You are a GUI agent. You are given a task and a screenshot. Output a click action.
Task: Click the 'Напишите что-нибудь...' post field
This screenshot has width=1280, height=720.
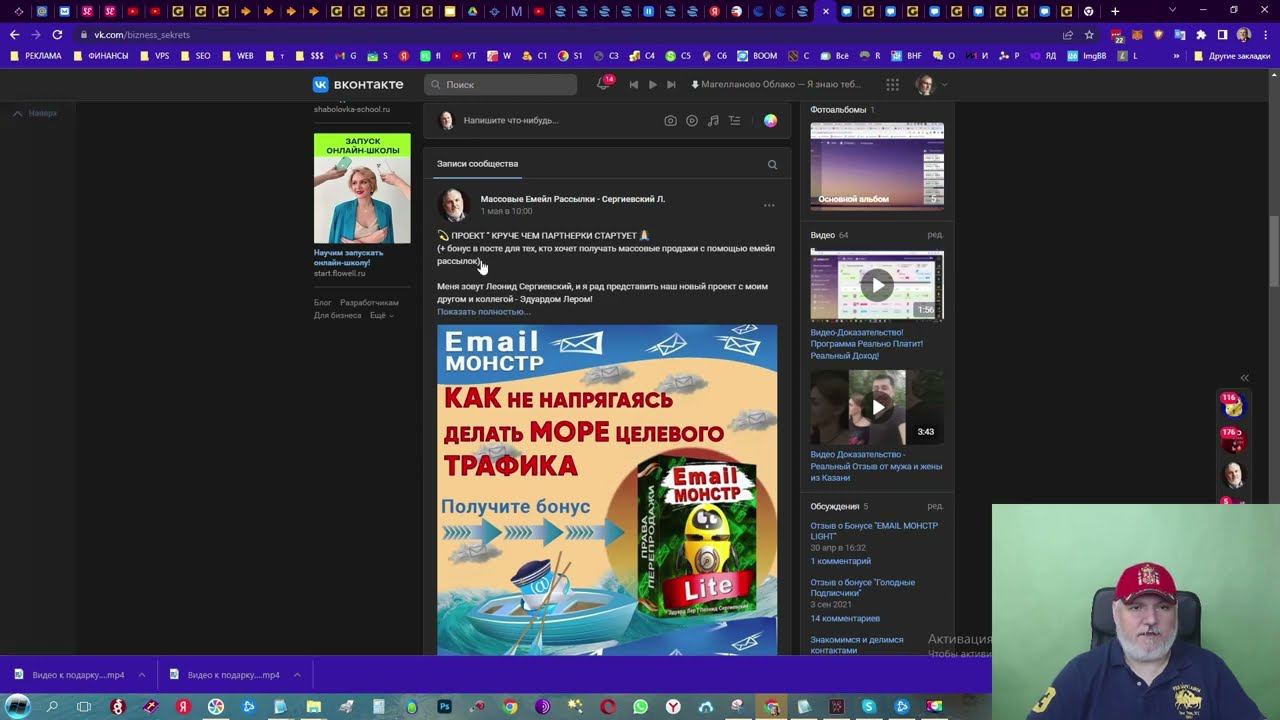pyautogui.click(x=511, y=121)
